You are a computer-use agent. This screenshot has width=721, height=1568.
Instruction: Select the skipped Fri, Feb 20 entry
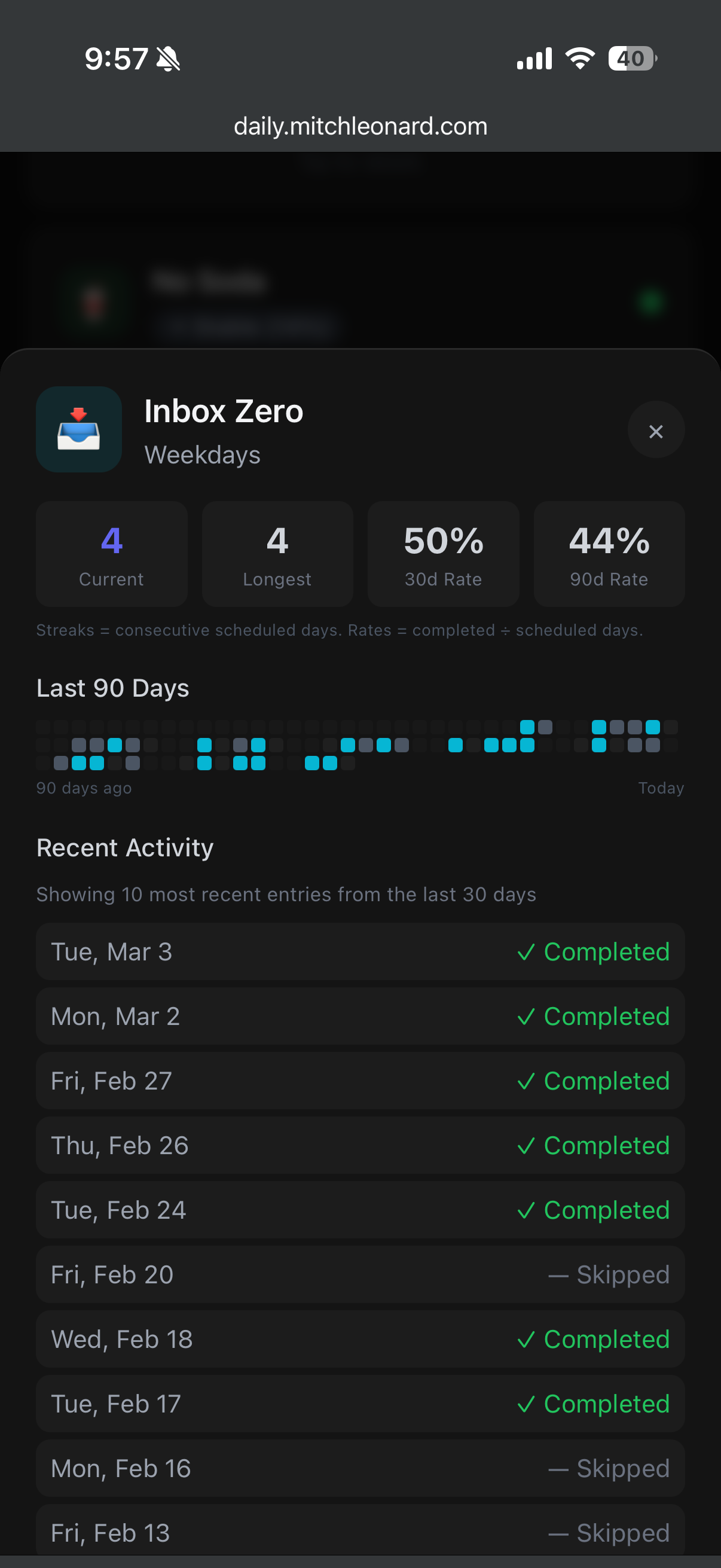click(x=360, y=1274)
